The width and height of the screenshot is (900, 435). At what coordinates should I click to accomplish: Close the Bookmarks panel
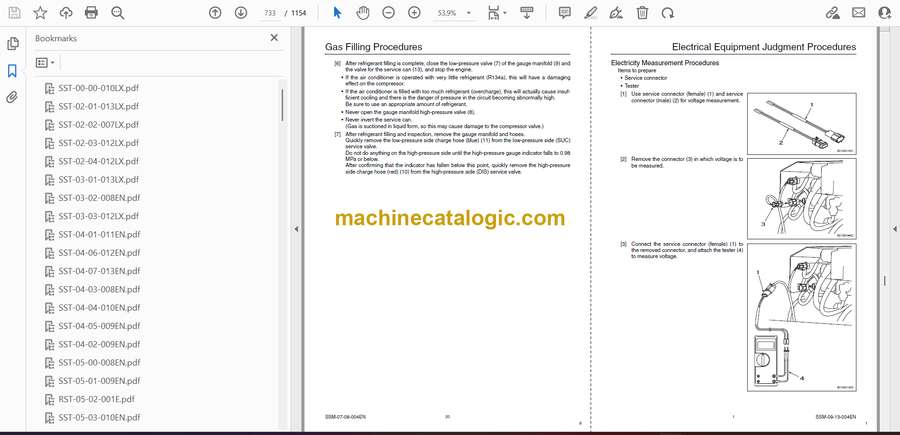[274, 38]
